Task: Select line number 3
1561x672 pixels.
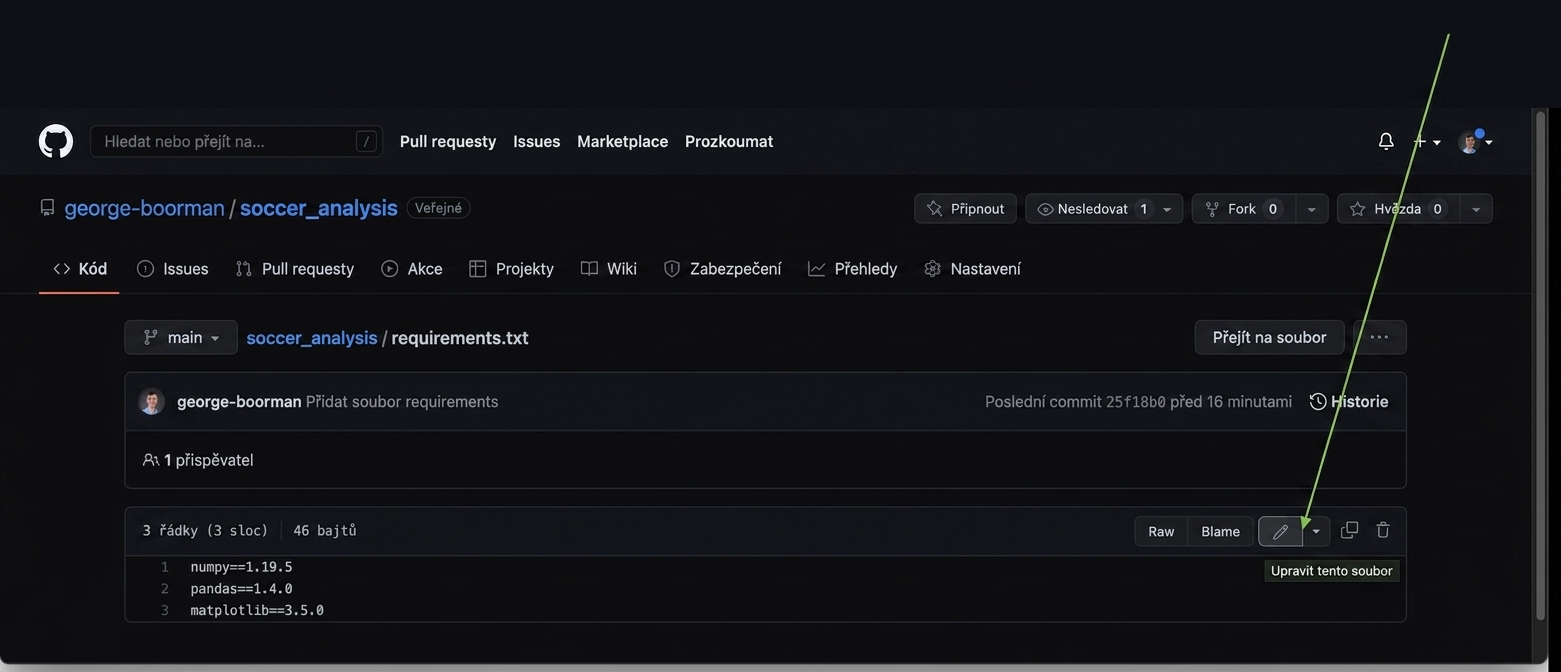Action: (165, 610)
